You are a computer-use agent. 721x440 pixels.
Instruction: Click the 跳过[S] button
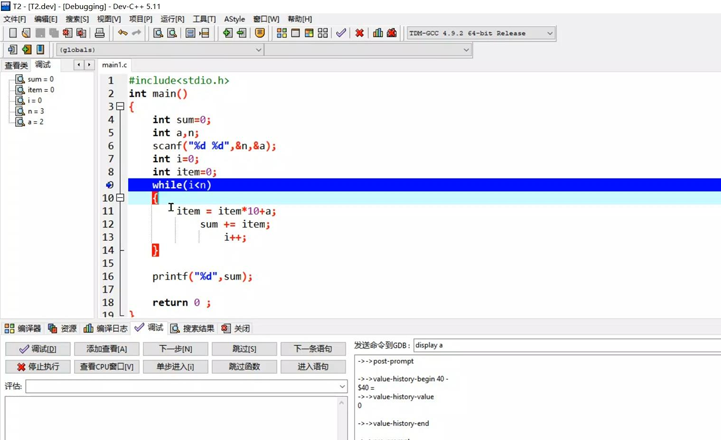point(244,349)
